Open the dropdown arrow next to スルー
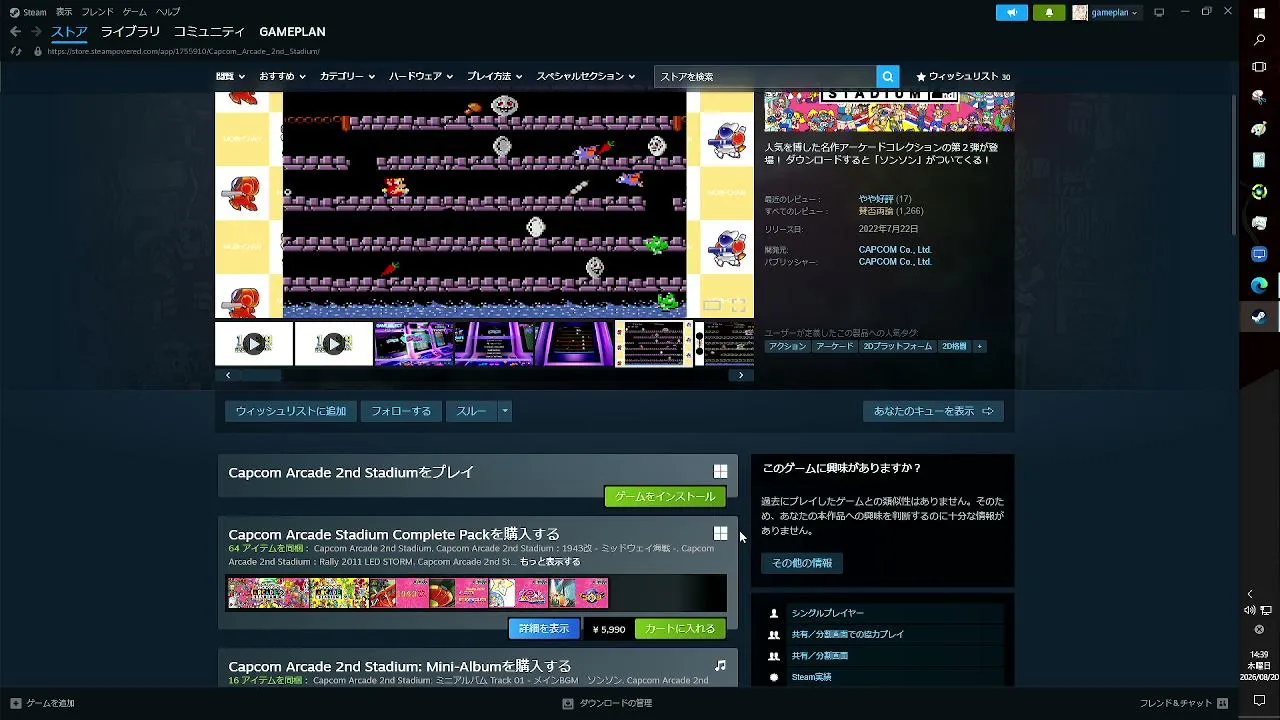 [x=505, y=411]
